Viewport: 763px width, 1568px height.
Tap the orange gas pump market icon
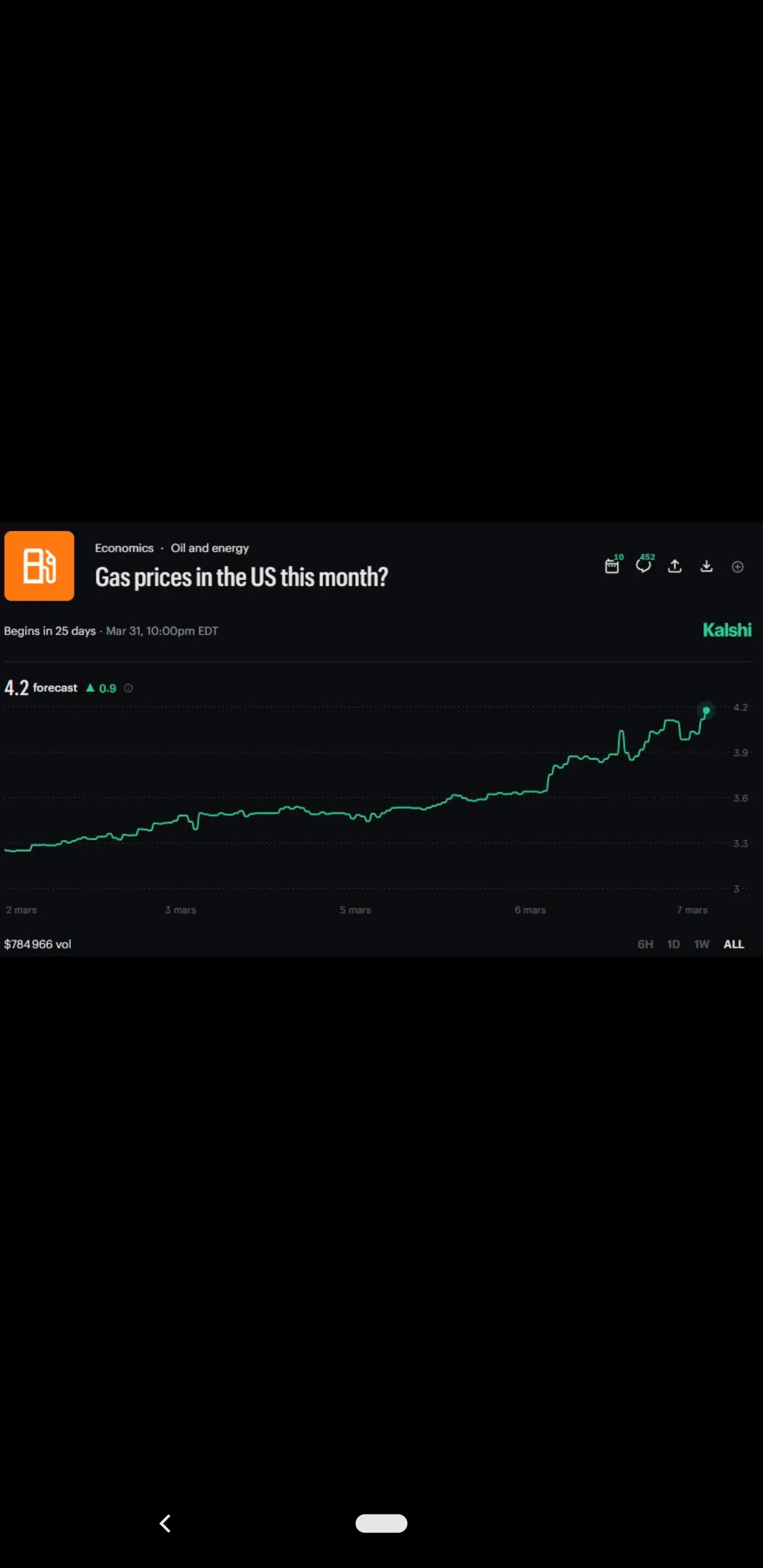point(40,565)
